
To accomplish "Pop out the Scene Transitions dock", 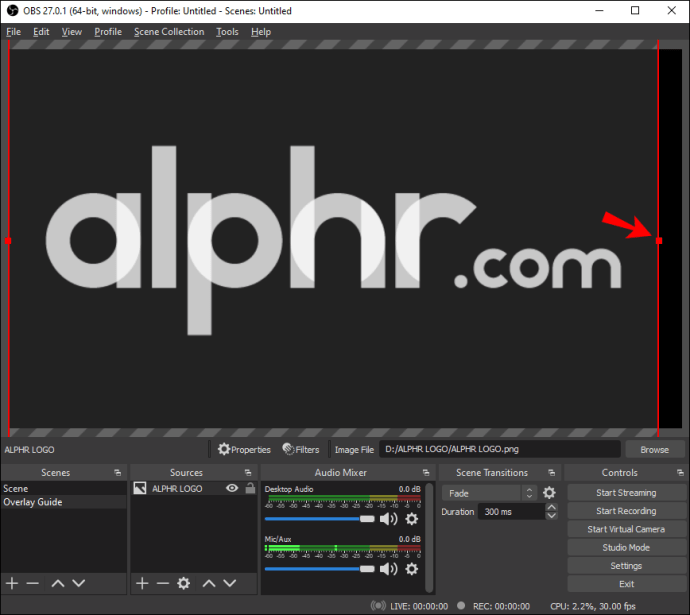I will pyautogui.click(x=551, y=472).
